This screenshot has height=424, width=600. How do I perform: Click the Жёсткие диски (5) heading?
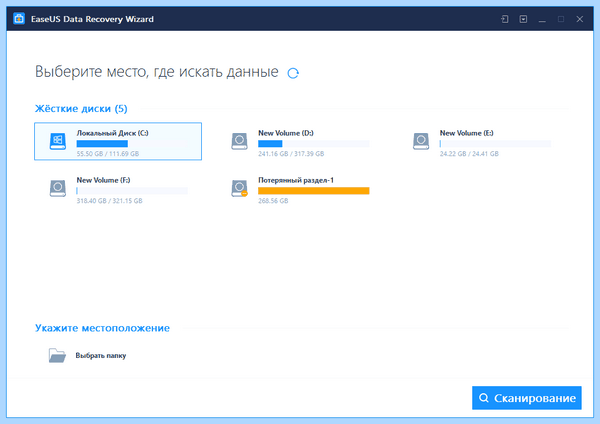pos(81,109)
